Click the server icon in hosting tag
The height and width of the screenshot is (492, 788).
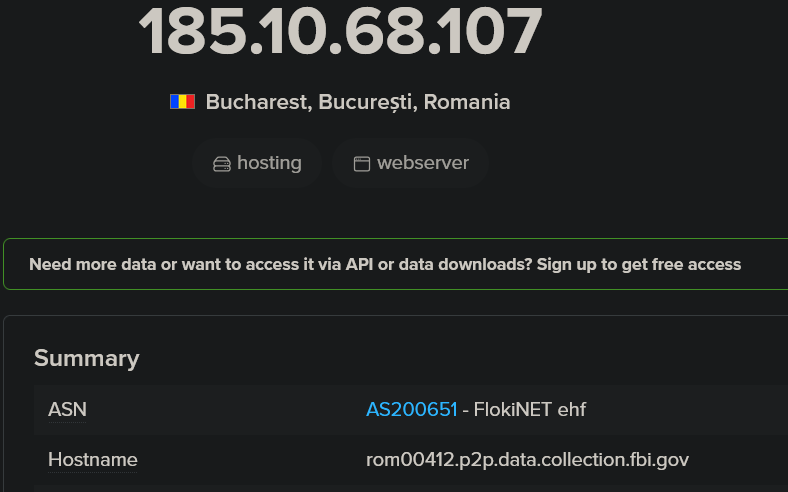[x=222, y=164]
